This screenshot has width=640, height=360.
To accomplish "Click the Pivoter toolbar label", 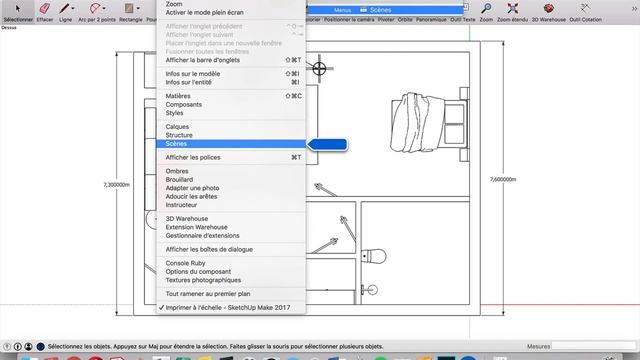I will point(386,19).
